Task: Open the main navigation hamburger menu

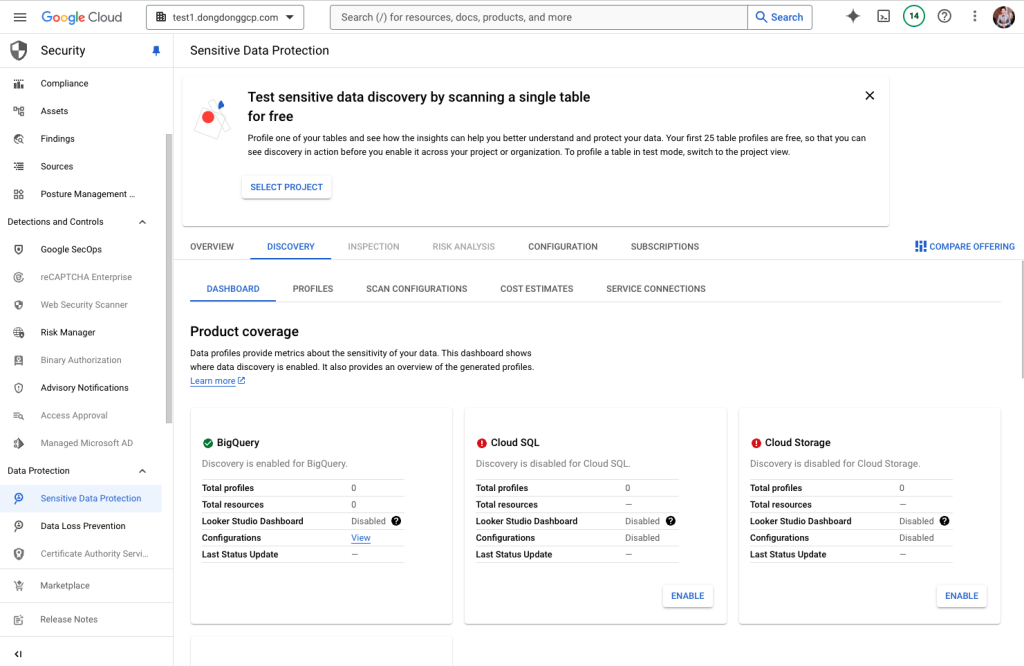Action: pyautogui.click(x=20, y=17)
